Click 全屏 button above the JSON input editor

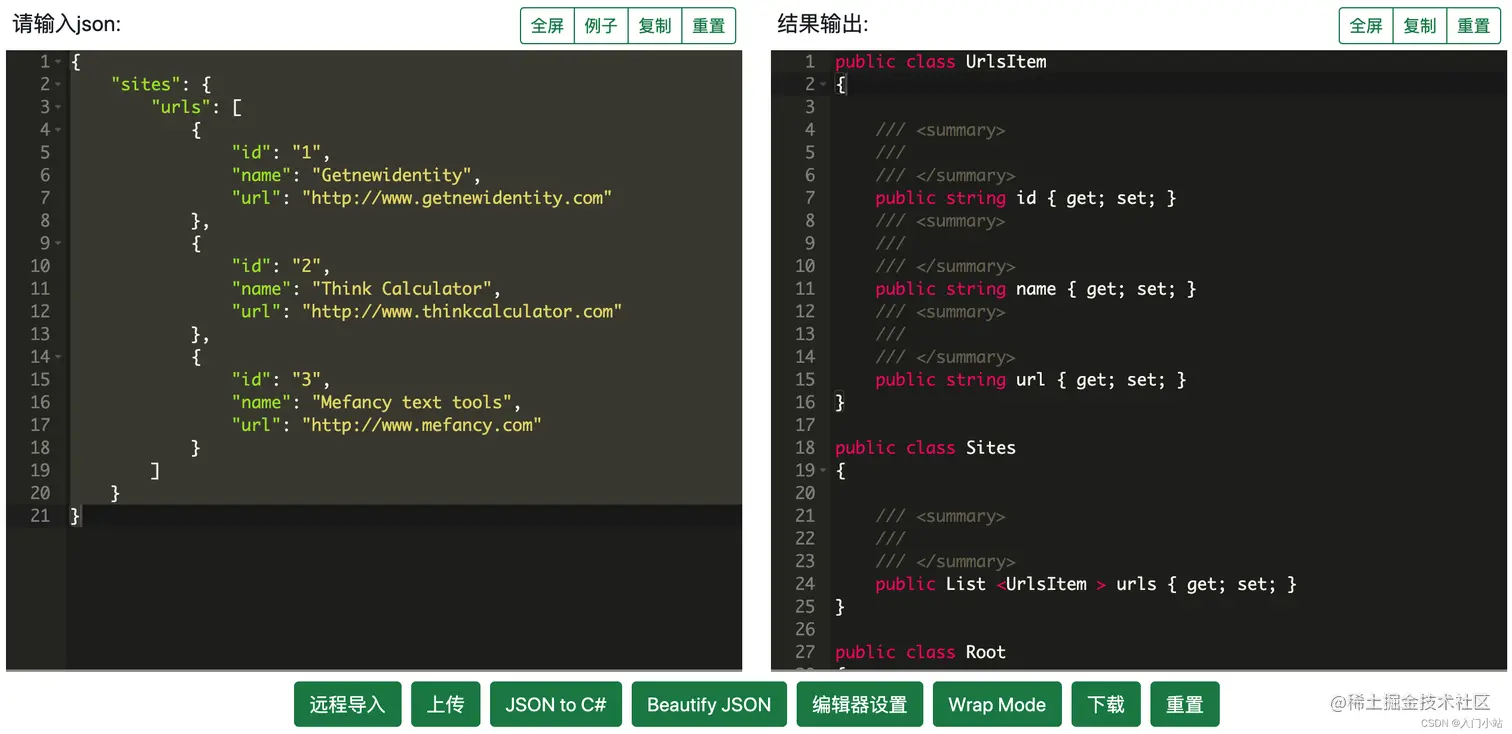pos(548,26)
